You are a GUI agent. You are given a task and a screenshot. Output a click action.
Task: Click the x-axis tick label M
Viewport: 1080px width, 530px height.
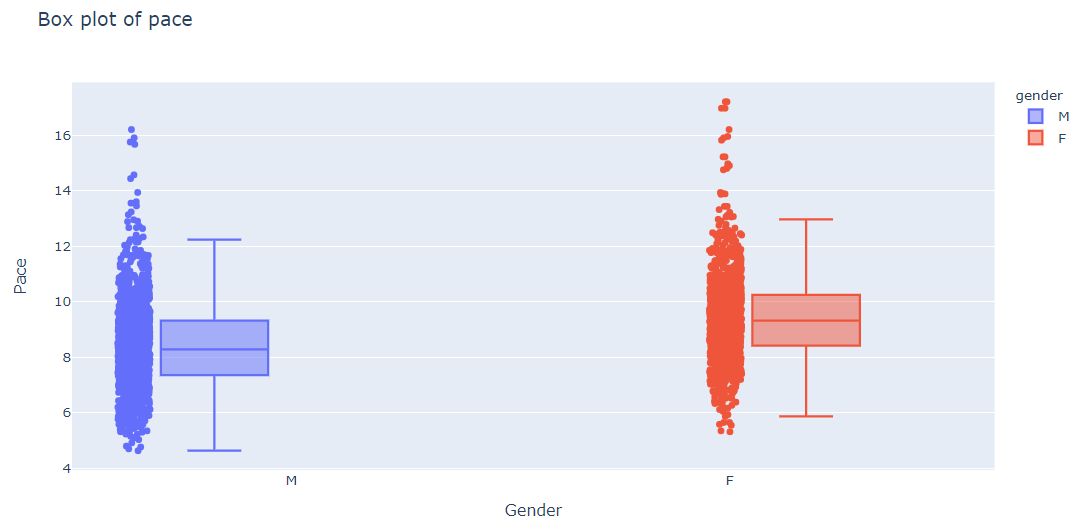[291, 481]
